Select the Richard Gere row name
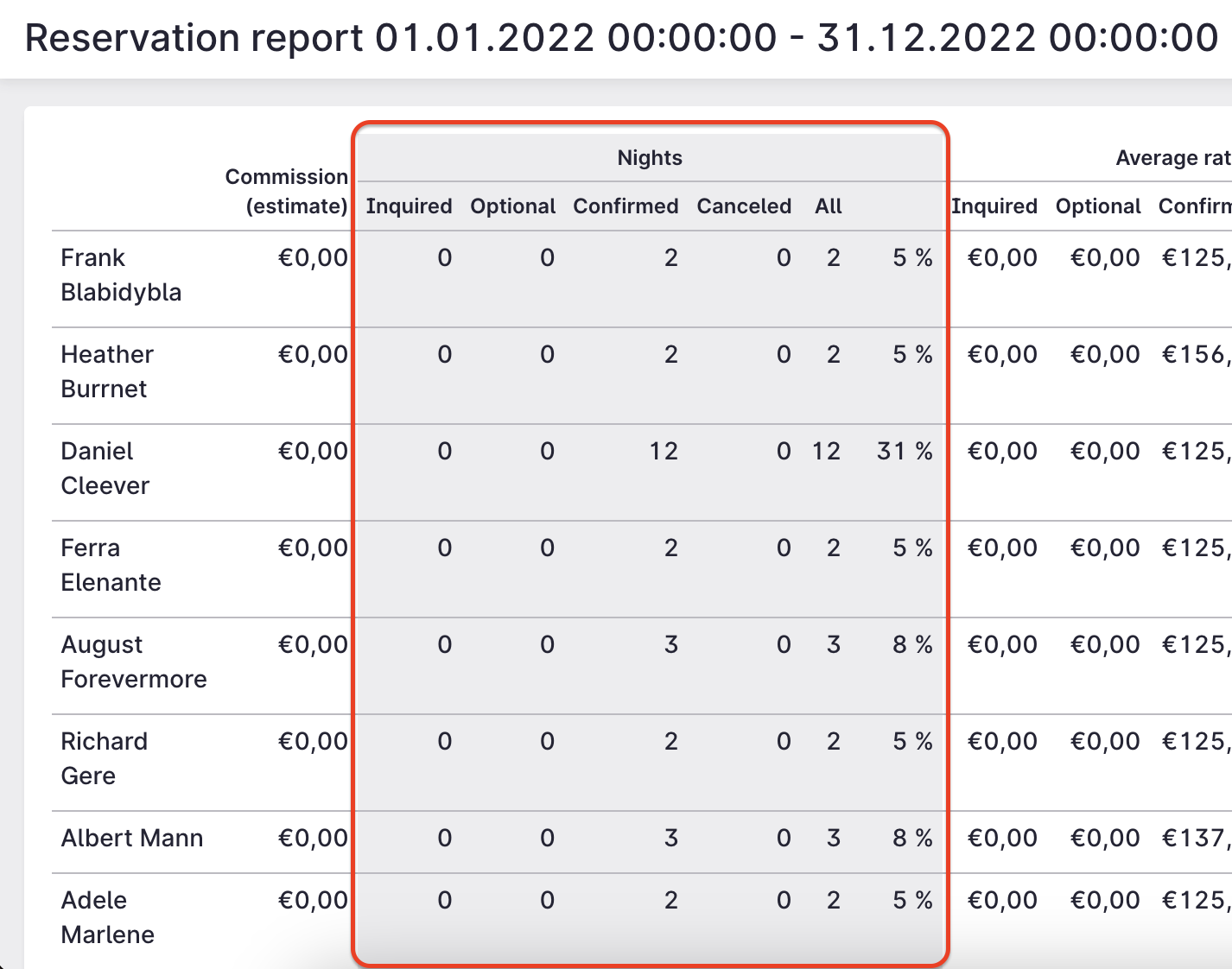1232x969 pixels. coord(104,758)
